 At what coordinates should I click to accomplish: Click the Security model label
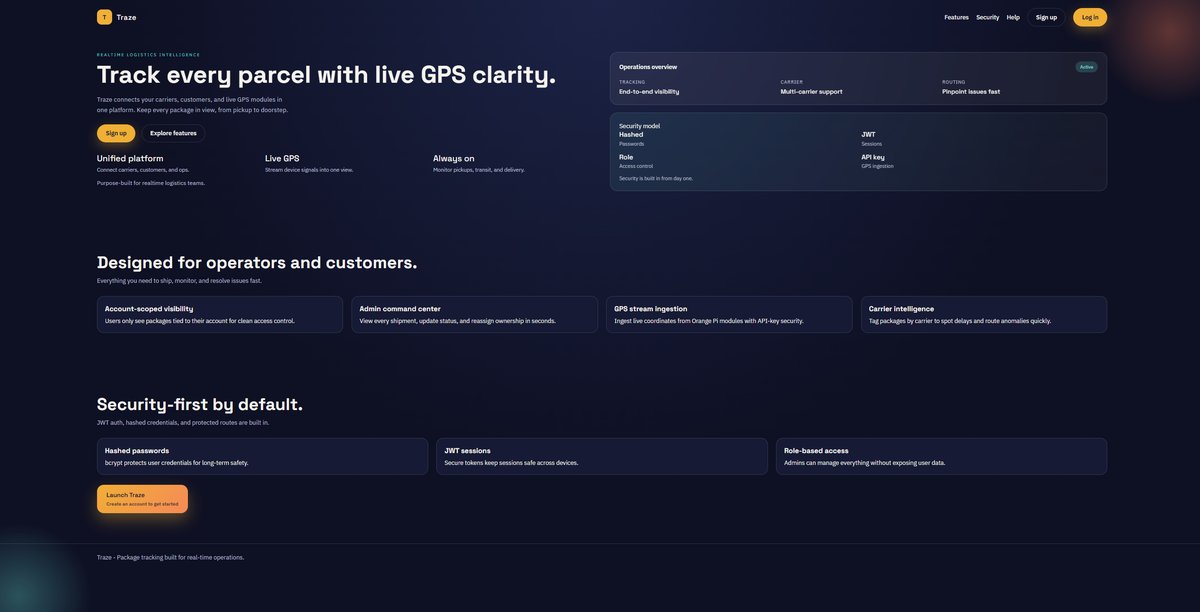click(x=639, y=126)
